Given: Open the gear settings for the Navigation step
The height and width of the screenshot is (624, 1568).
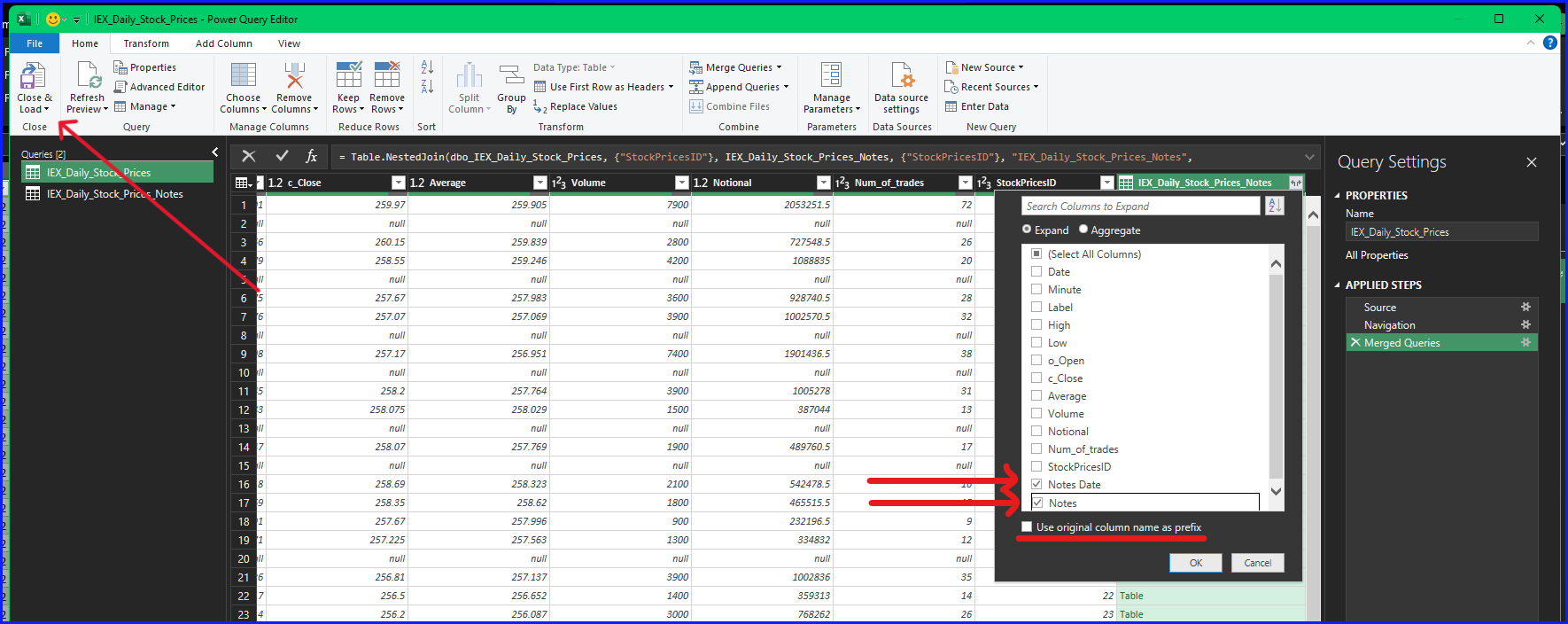Looking at the screenshot, I should point(1525,324).
